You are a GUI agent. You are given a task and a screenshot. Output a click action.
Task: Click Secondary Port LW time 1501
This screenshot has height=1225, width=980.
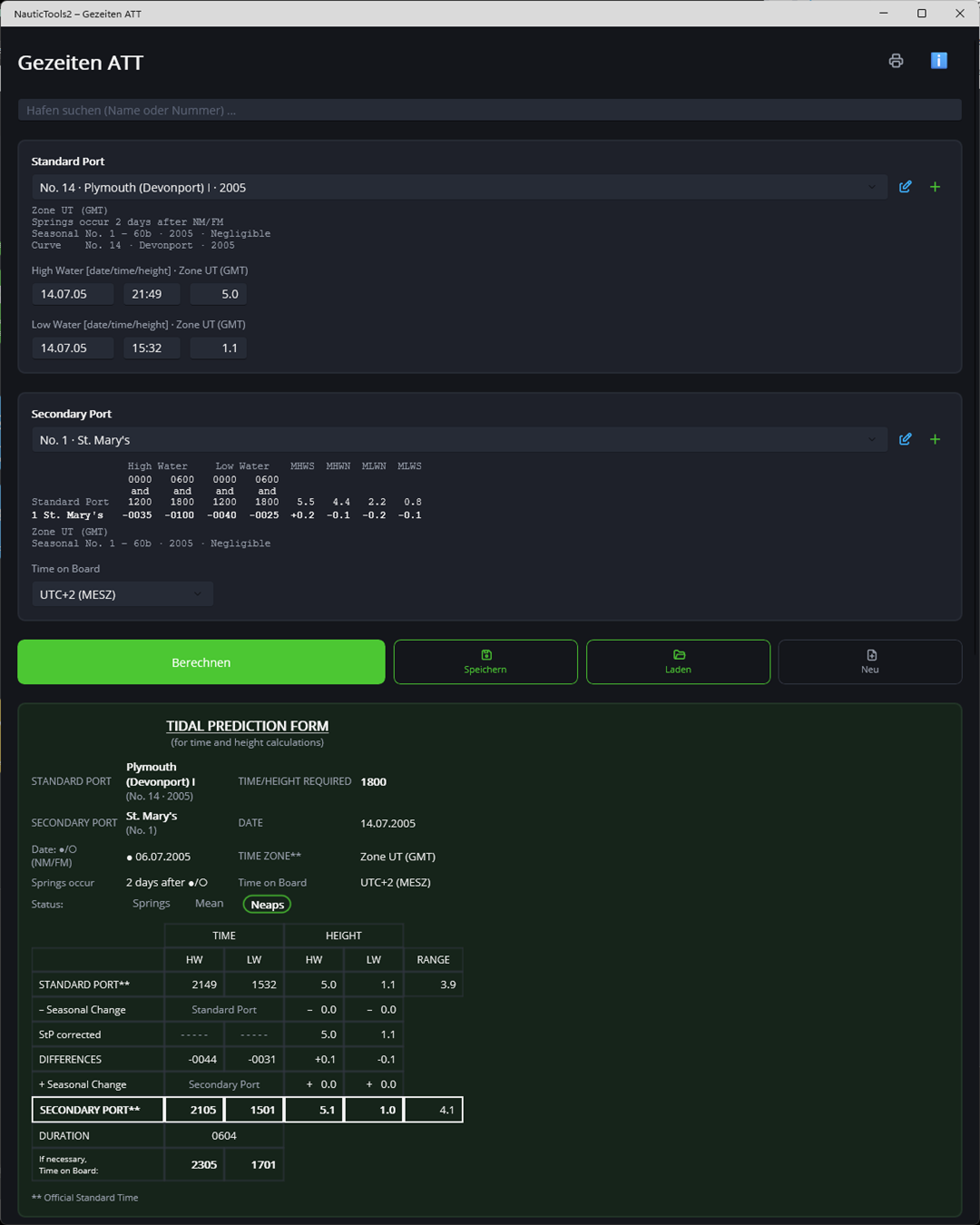click(x=254, y=1110)
